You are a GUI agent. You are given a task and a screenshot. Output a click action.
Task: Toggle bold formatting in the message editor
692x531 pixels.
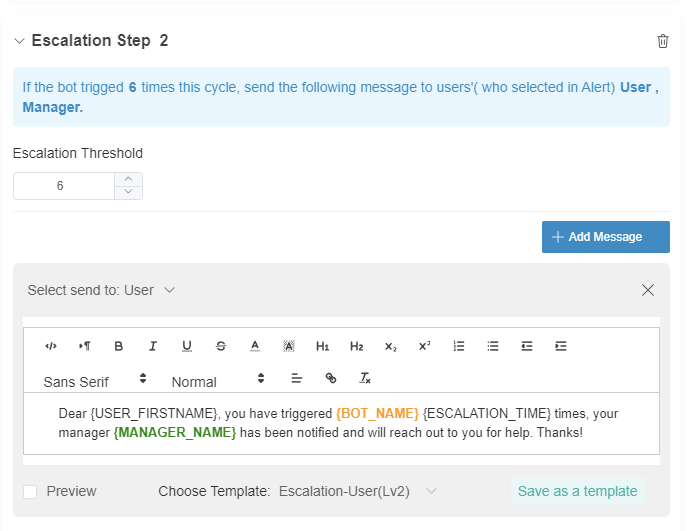[119, 346]
